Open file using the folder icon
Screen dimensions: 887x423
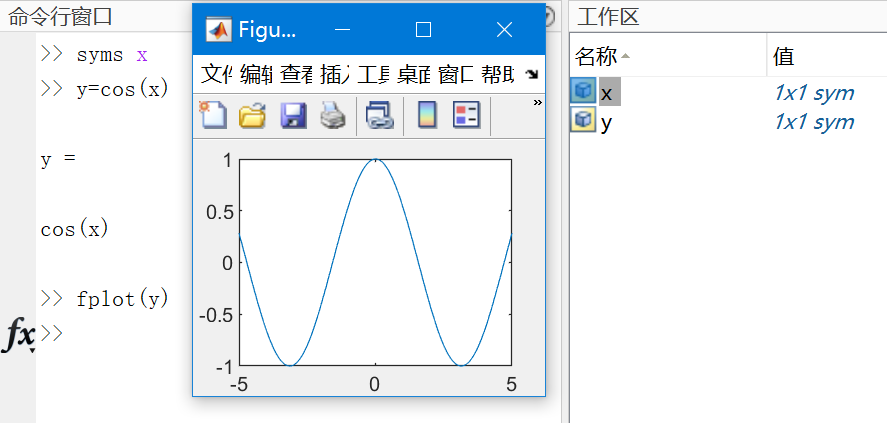coord(252,116)
